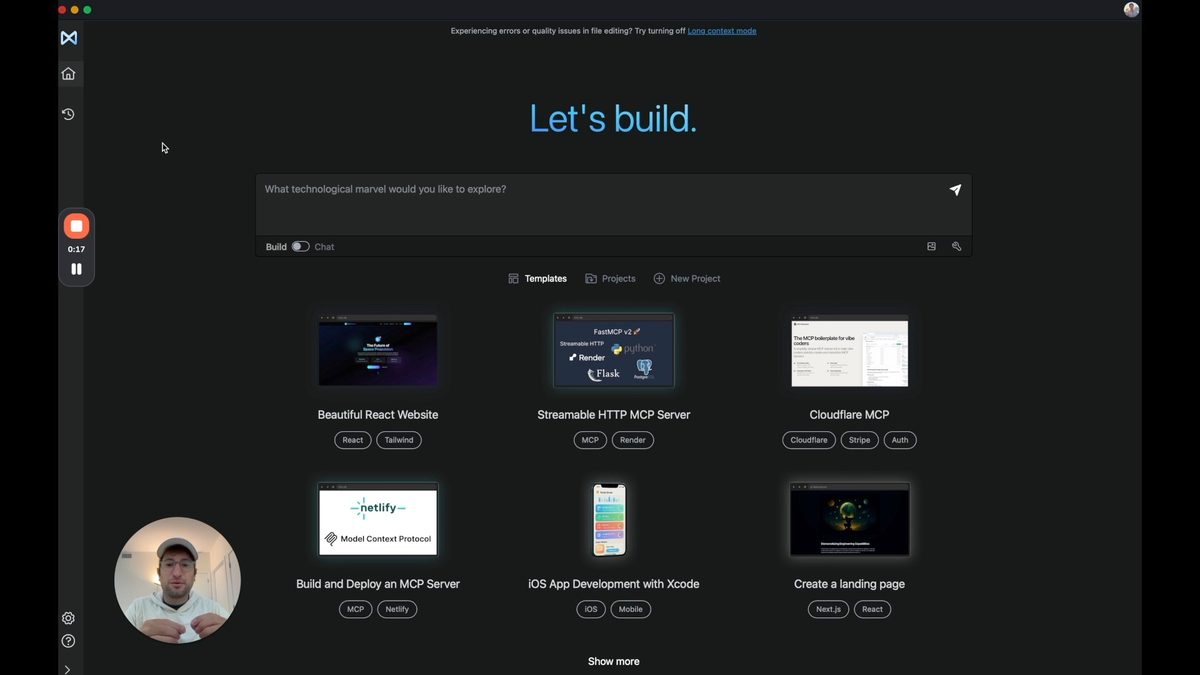Viewport: 1200px width, 675px height.
Task: Click the macOS green fullscreen window button
Action: (87, 10)
